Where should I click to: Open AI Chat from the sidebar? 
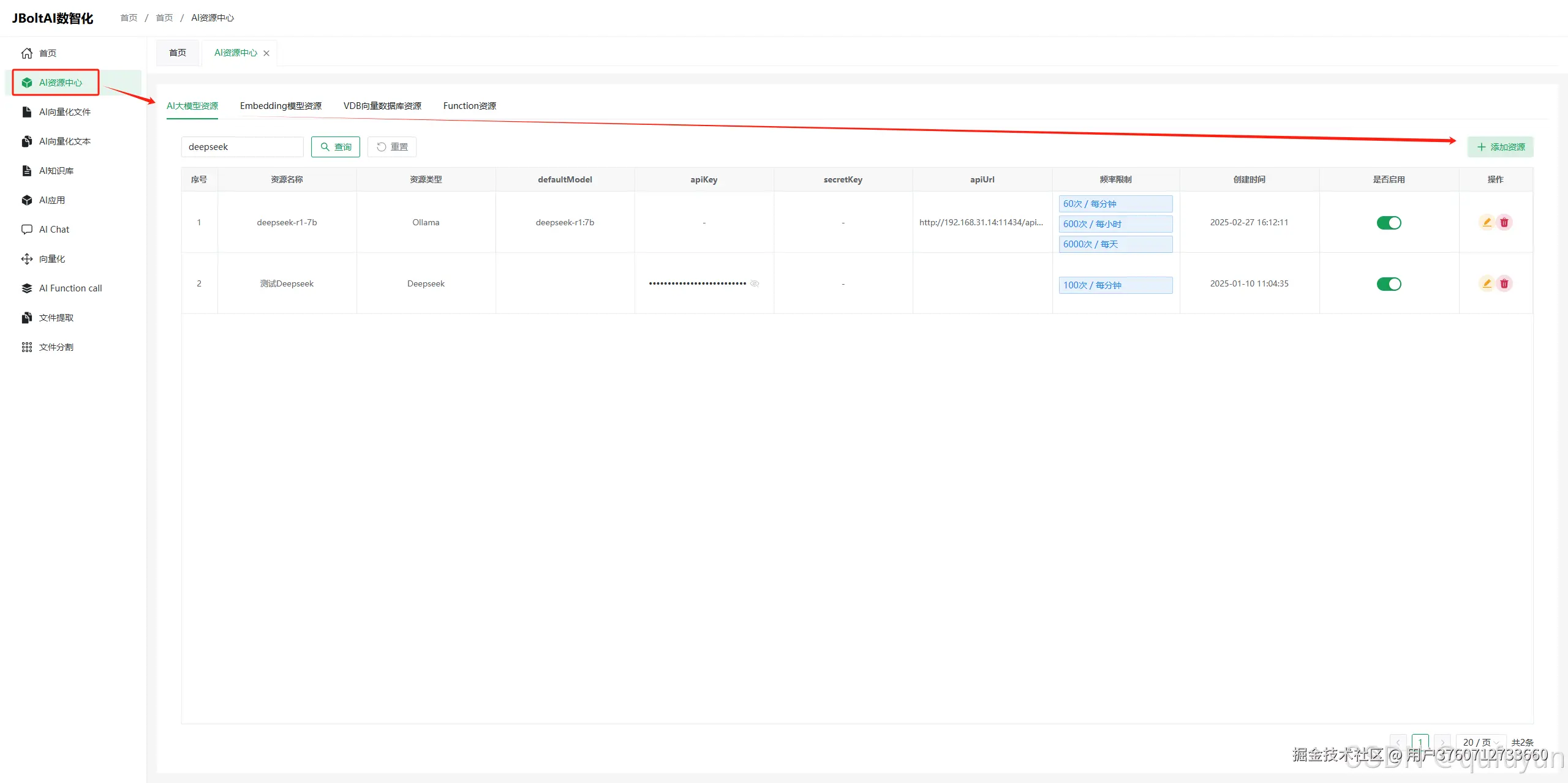tap(54, 230)
